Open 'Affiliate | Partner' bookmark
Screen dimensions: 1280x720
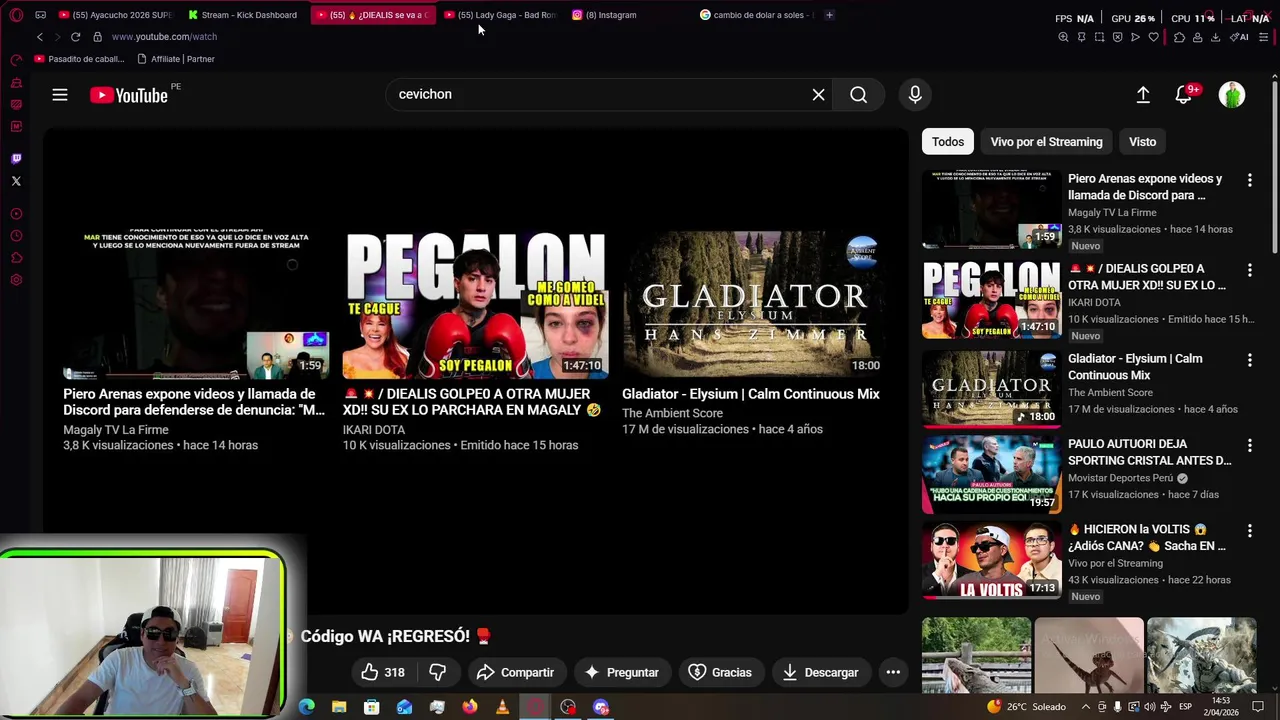pos(176,59)
